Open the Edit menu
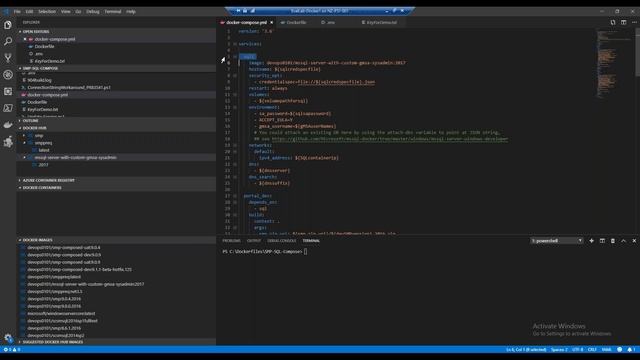Screen dimensions: 640x360 [x=29, y=11]
